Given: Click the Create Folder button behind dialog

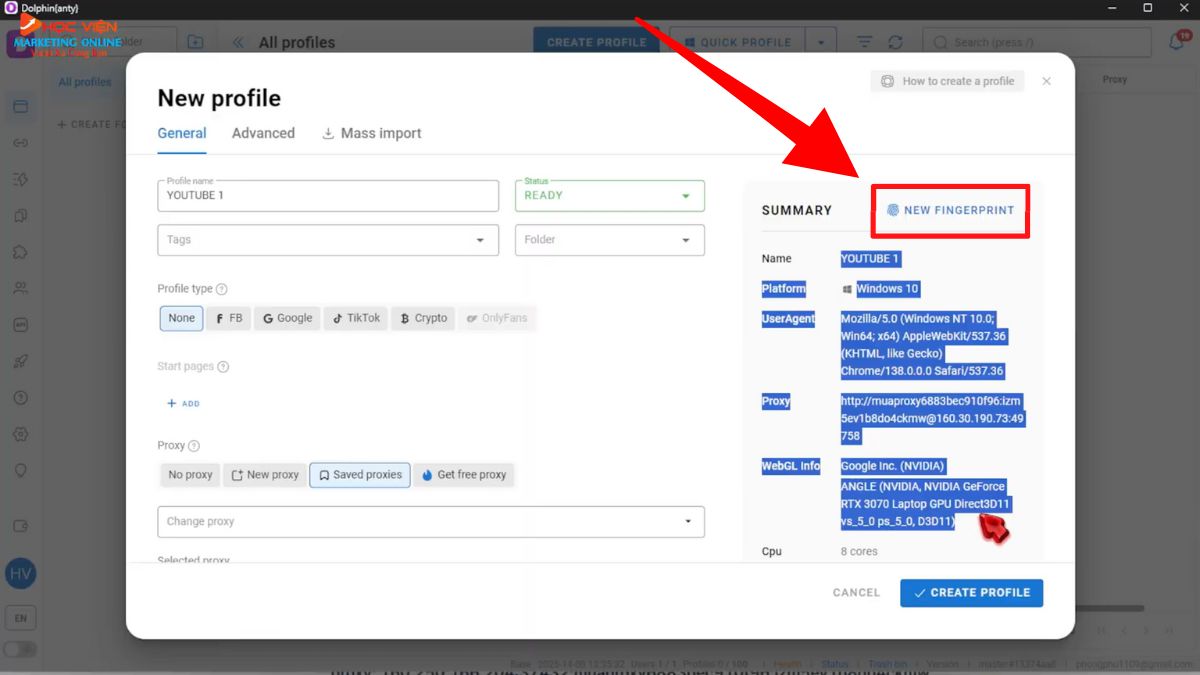Looking at the screenshot, I should (x=91, y=125).
